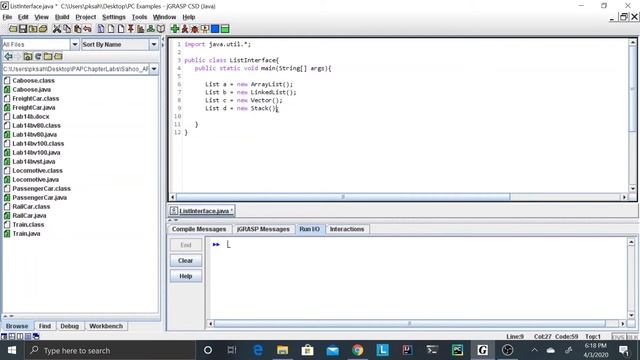
Task: Select the Run I/O tab
Action: pyautogui.click(x=309, y=229)
